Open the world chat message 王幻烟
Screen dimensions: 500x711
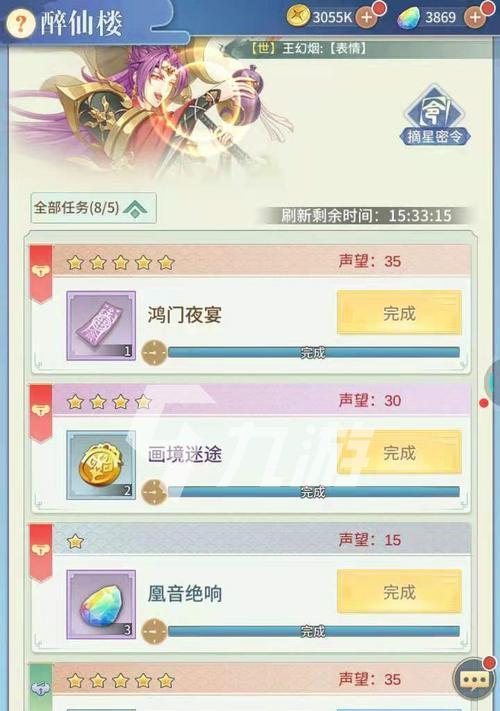coord(309,48)
